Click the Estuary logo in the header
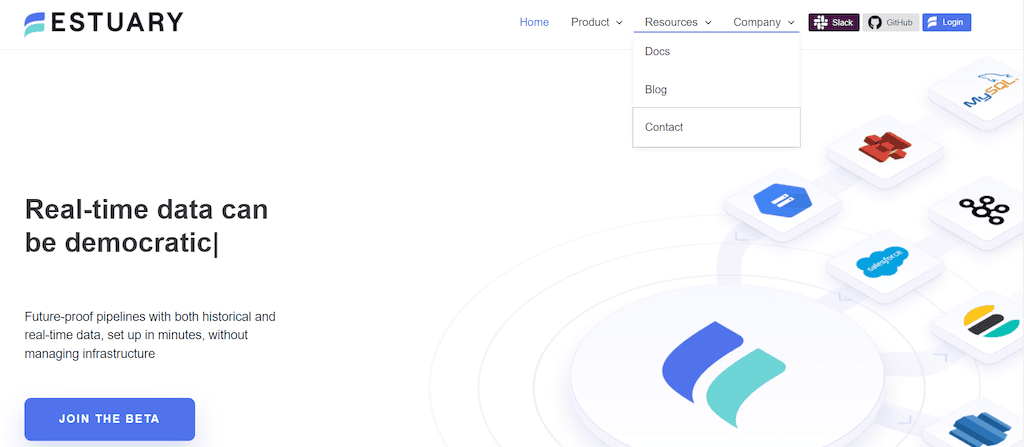This screenshot has height=447, width=1024. click(103, 23)
